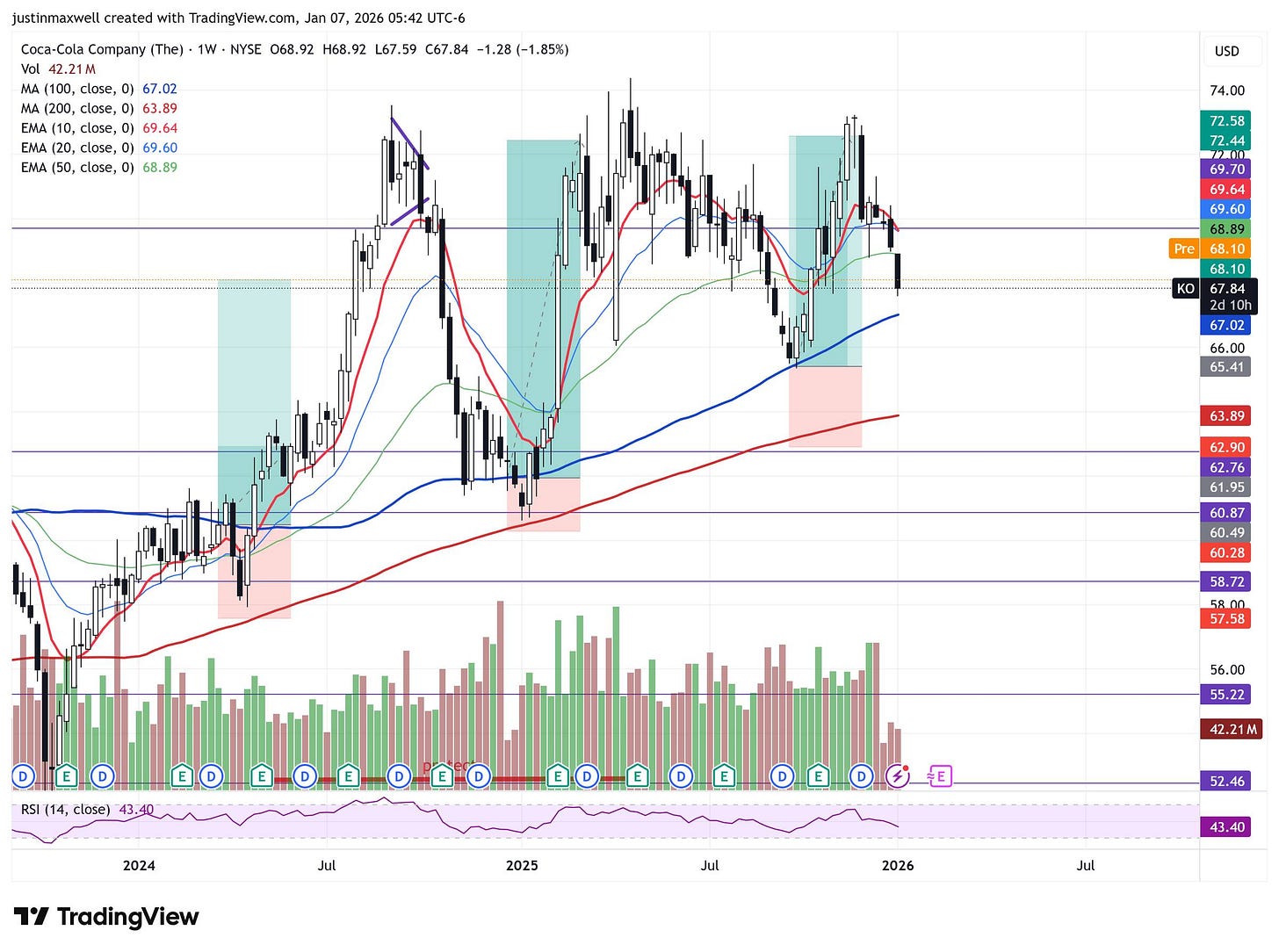This screenshot has height=952, width=1279.
Task: Click the purple 69.70 price-axis label
Action: (1227, 169)
